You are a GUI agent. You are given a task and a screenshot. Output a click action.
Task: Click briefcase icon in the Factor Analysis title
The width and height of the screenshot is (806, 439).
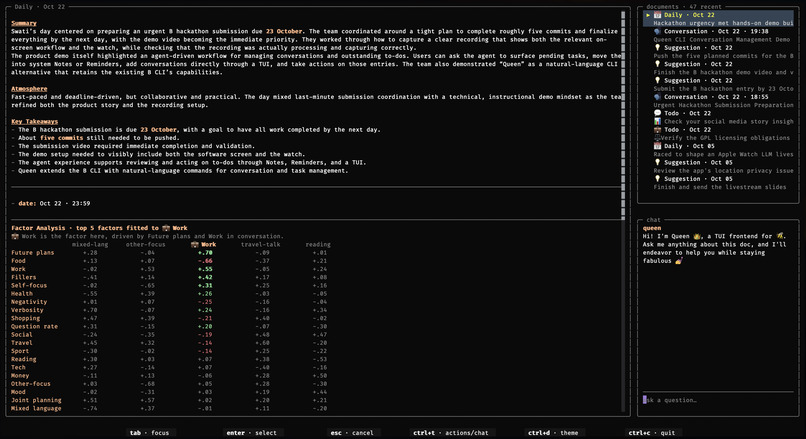[x=166, y=228]
